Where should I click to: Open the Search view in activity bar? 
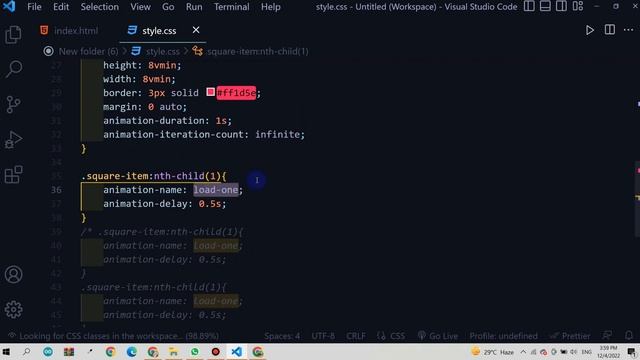[13, 69]
